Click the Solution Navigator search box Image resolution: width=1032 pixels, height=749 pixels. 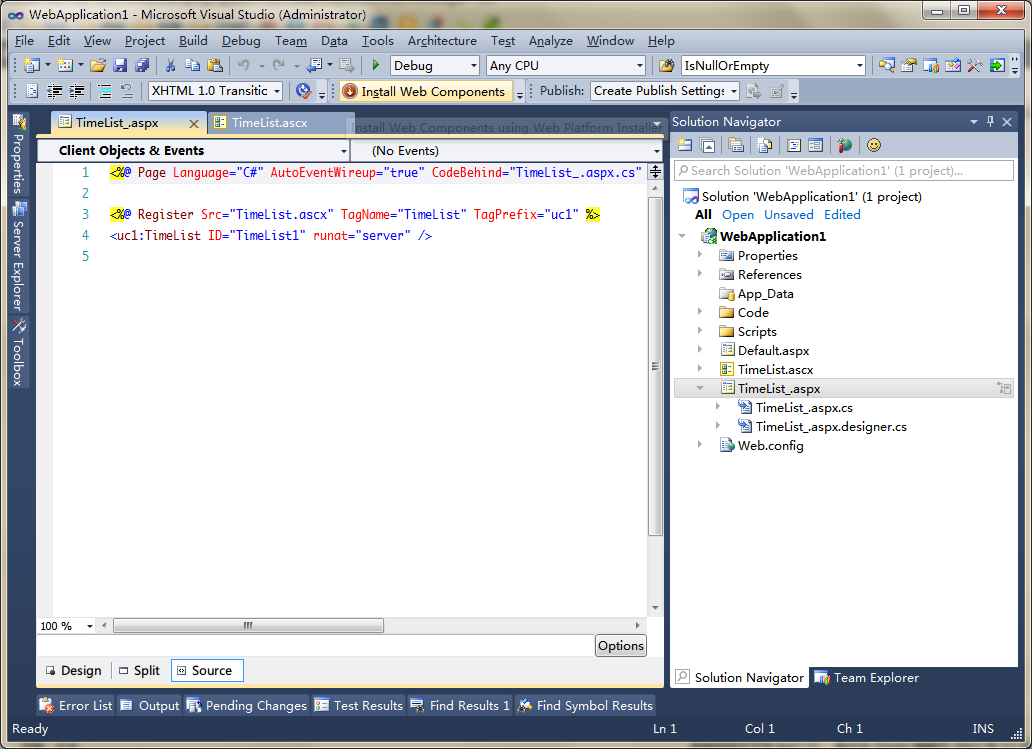coord(844,170)
